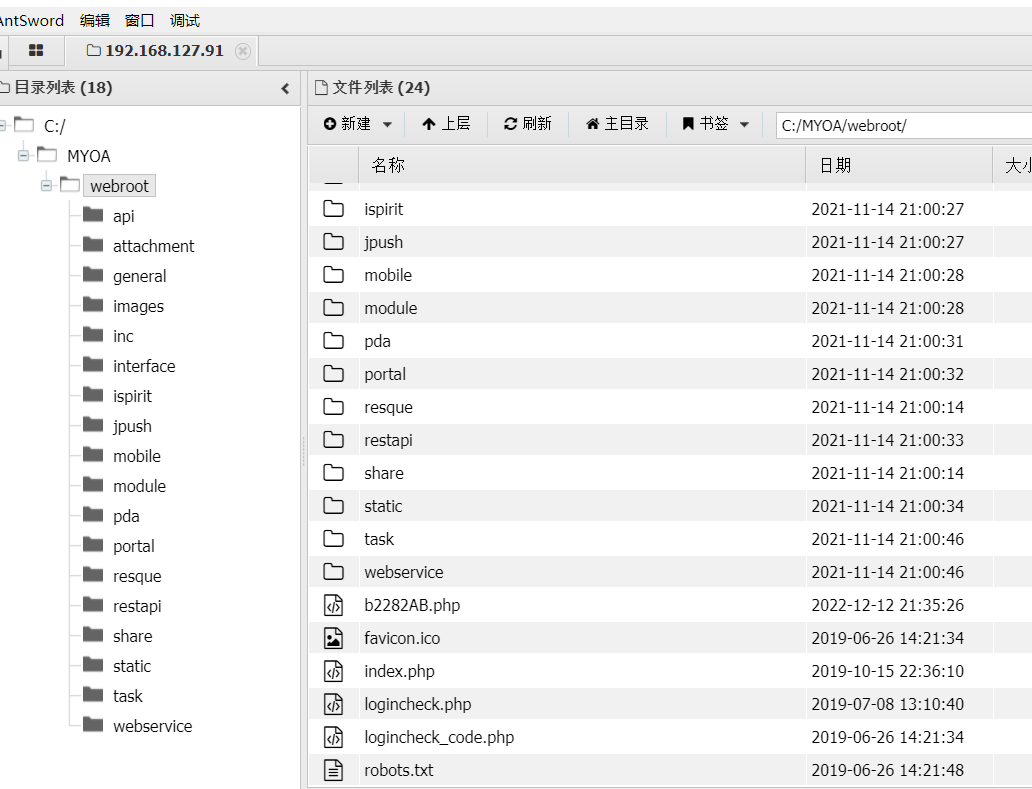Click the 书签 bookmark button
Image resolution: width=1032 pixels, height=789 pixels.
point(705,124)
